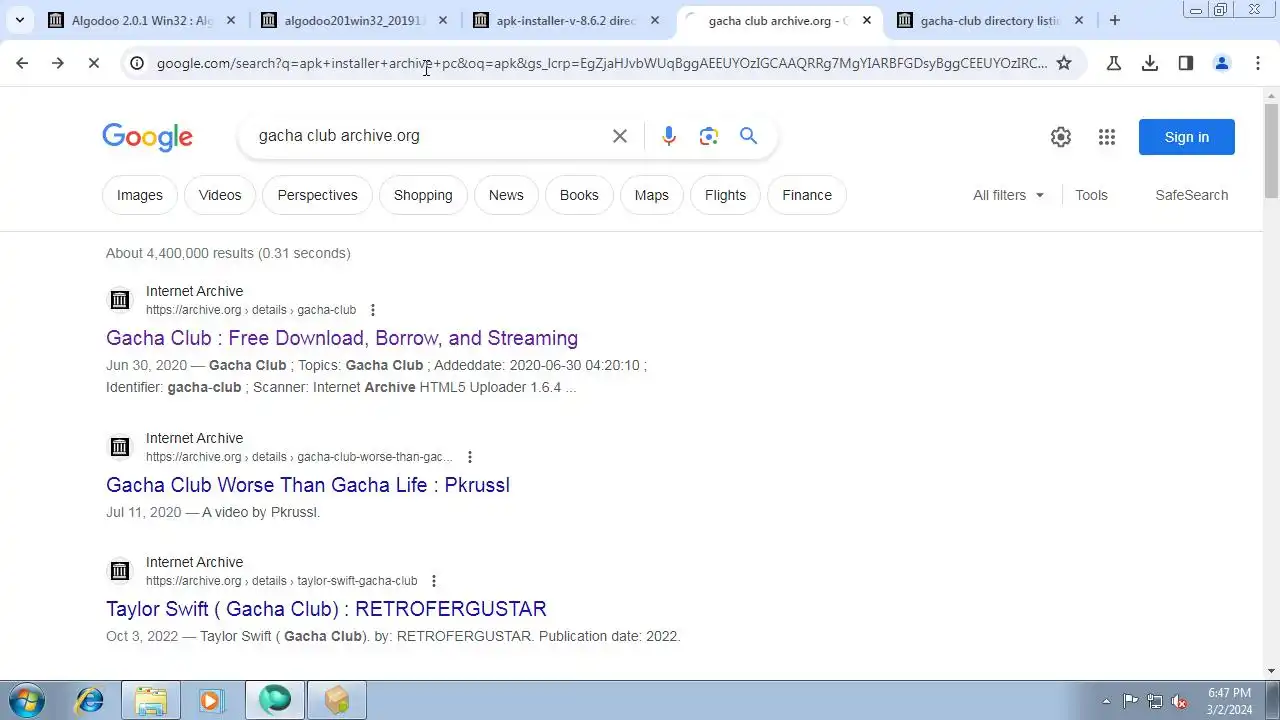Open a new tab with plus button
This screenshot has width=1280, height=720.
coord(1115,20)
